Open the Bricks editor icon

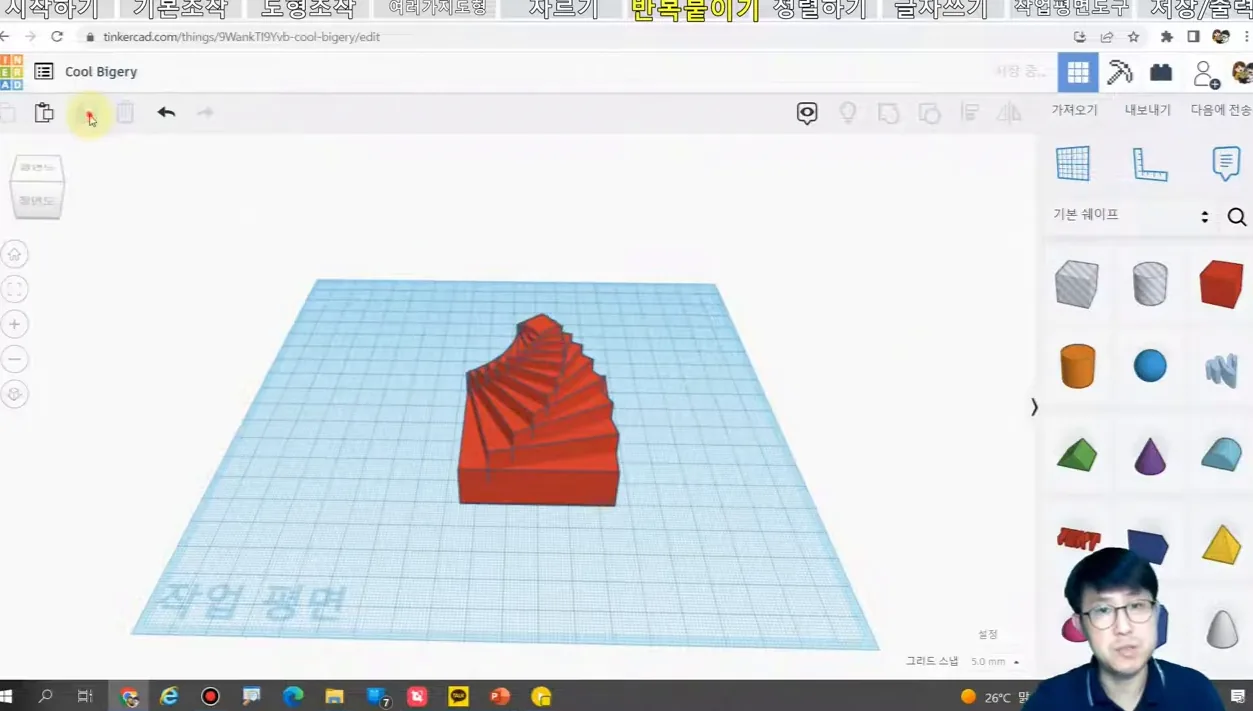tap(1161, 72)
